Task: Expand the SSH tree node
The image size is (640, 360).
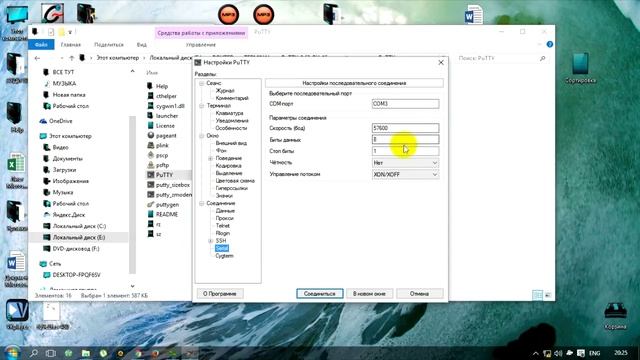Action: point(211,241)
